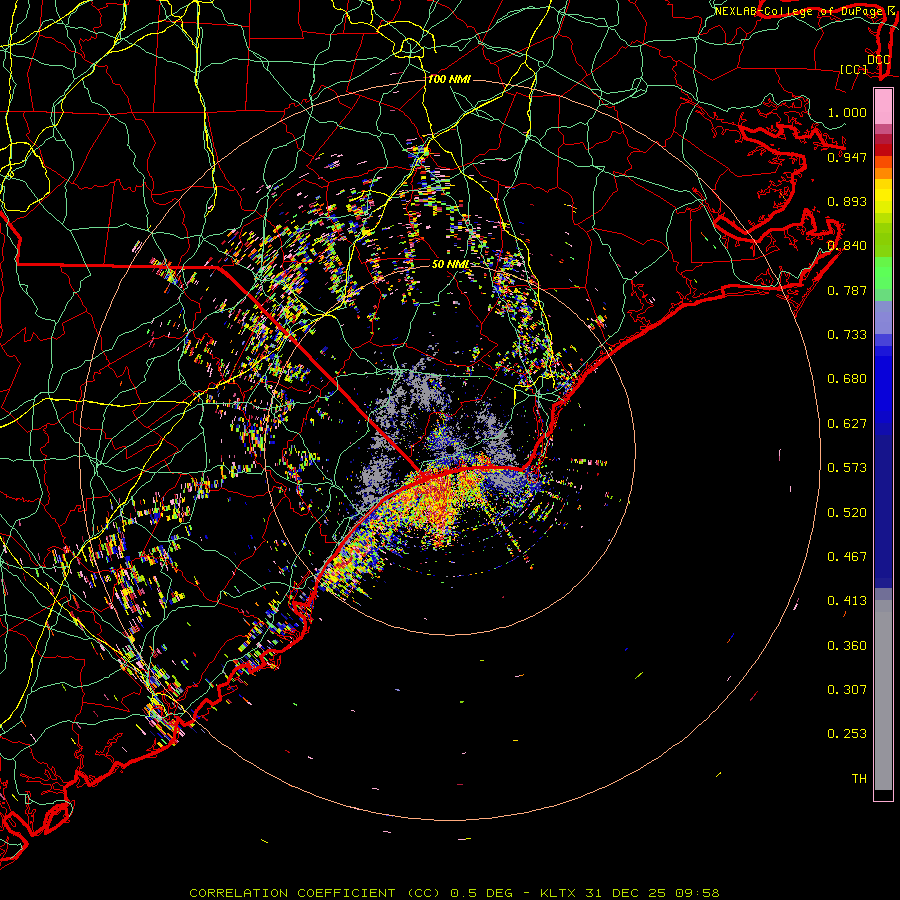Click the "DCC" product label
The width and height of the screenshot is (900, 900).
(878, 60)
